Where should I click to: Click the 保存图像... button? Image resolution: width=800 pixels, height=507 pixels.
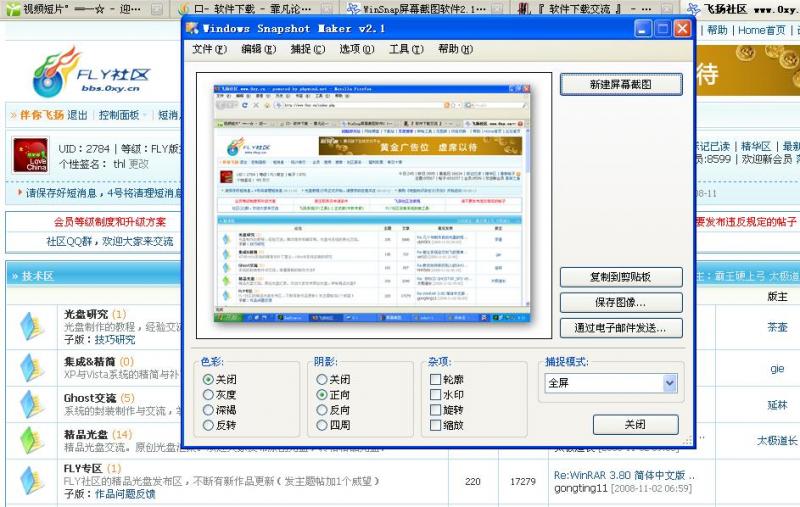point(621,302)
